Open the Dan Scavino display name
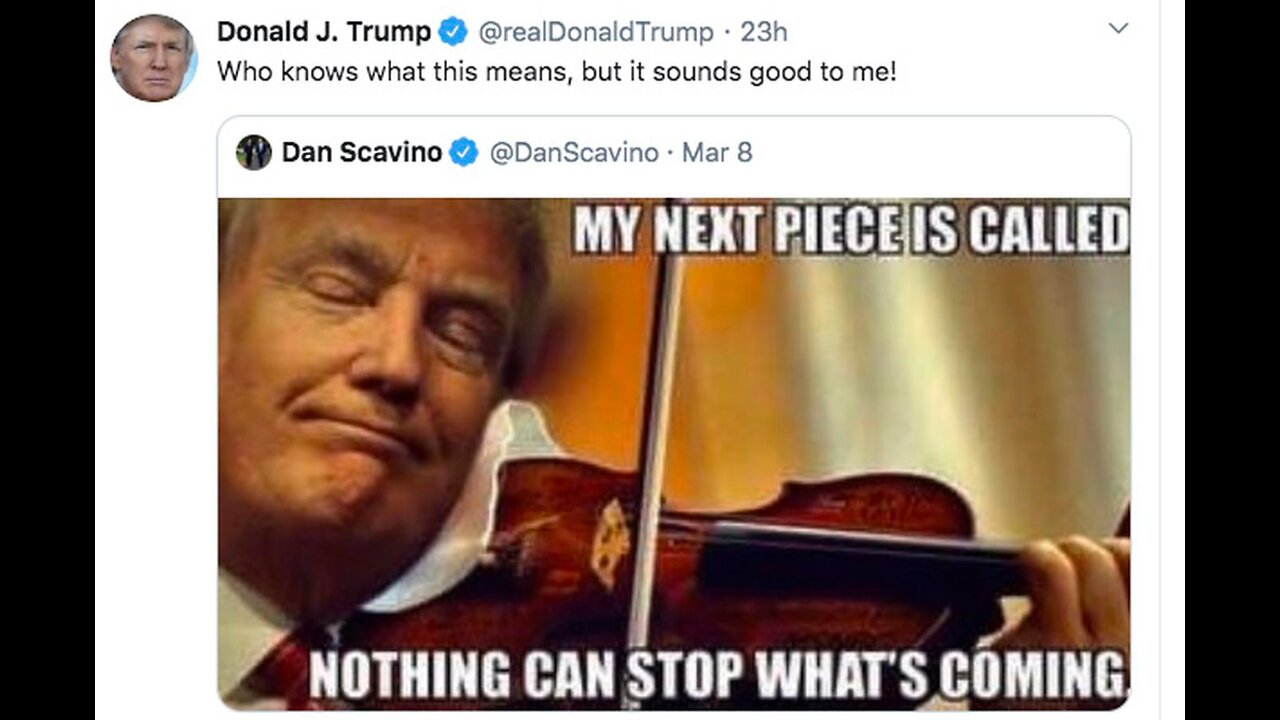This screenshot has width=1280, height=720. [361, 152]
